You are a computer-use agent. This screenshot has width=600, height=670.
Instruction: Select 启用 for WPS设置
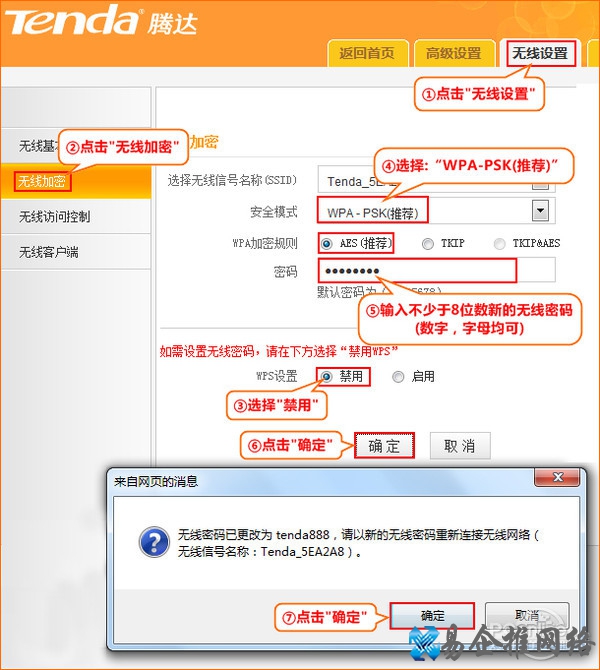pyautogui.click(x=398, y=377)
